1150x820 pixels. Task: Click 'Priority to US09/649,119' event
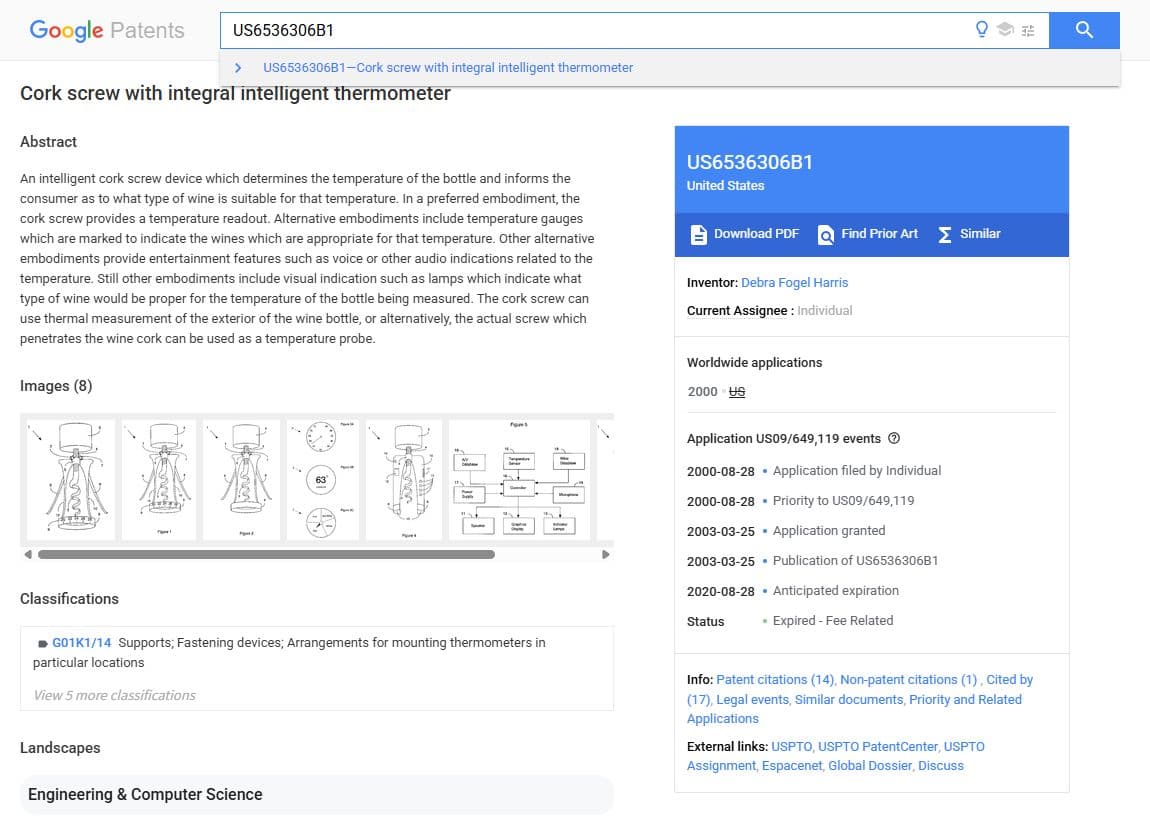click(x=843, y=500)
